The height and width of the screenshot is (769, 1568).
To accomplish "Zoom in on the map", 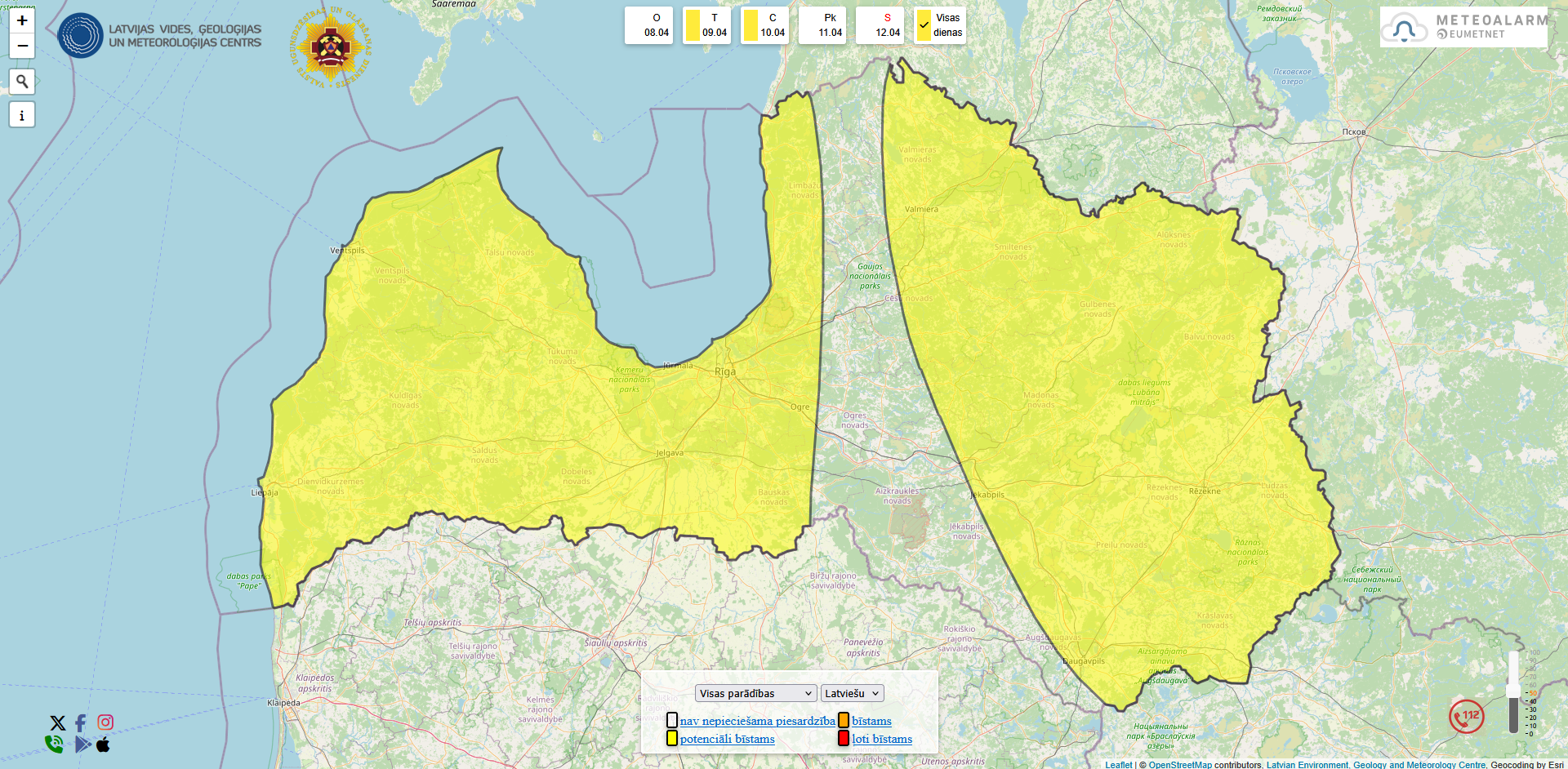I will click(x=22, y=20).
